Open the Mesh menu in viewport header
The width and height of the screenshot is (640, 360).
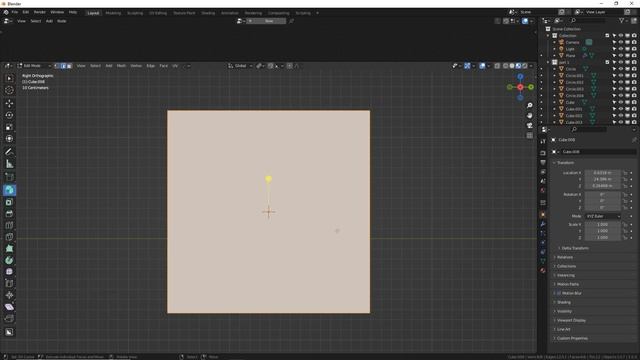click(121, 66)
